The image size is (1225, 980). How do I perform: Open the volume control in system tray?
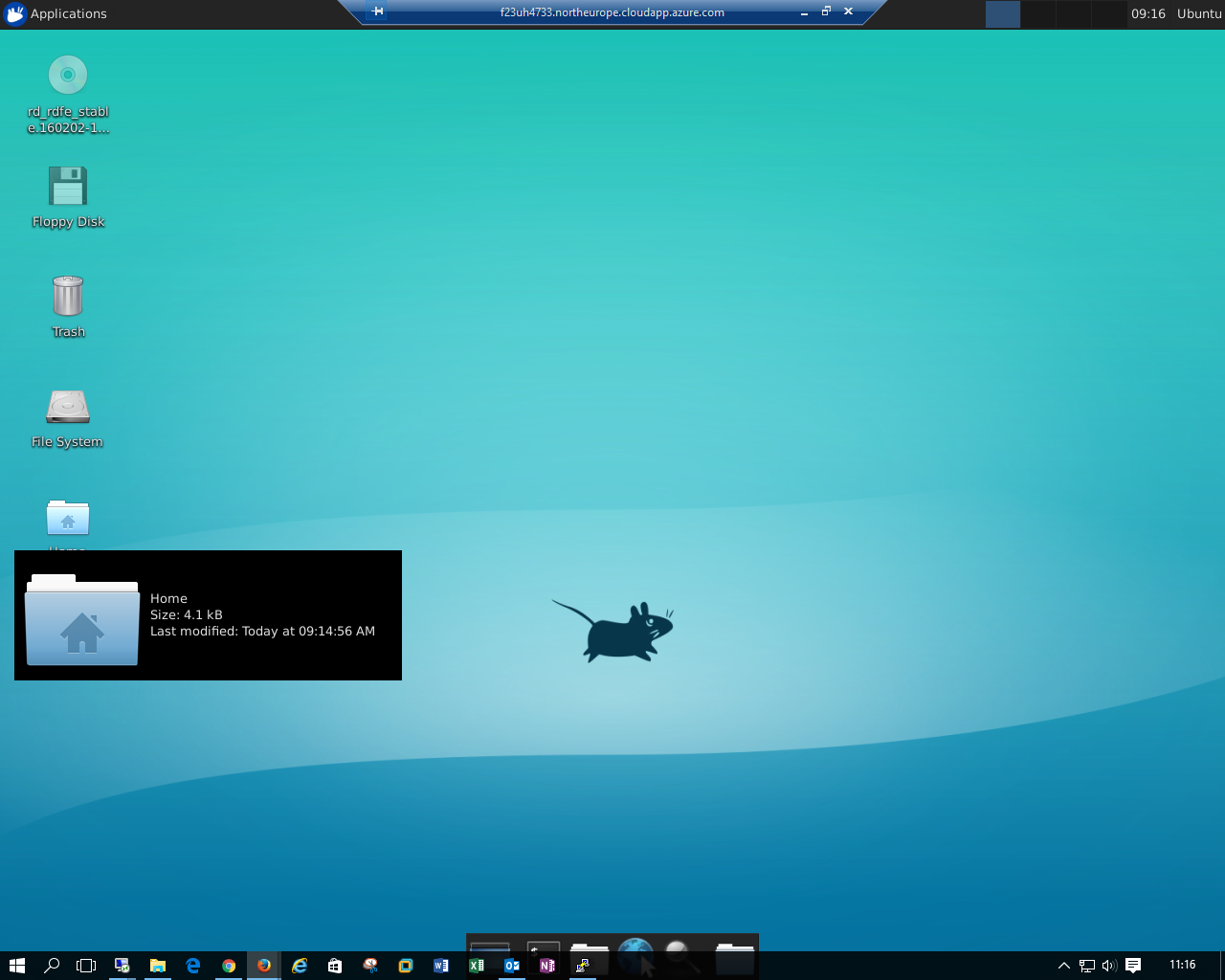coord(1110,966)
